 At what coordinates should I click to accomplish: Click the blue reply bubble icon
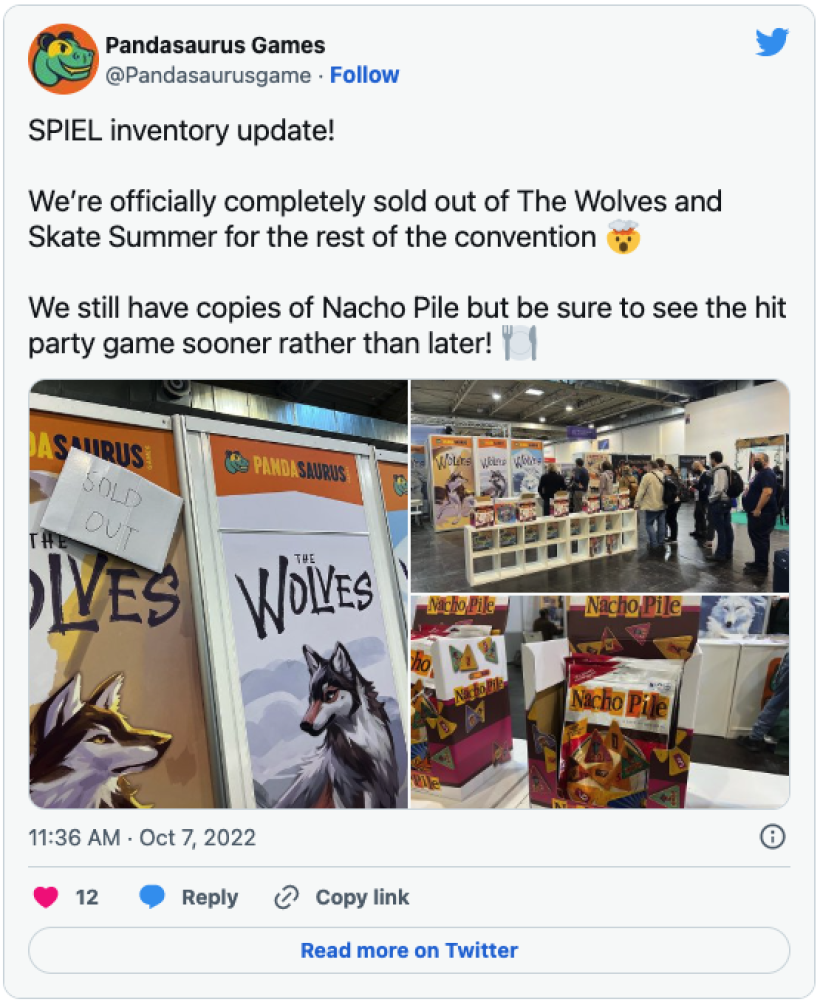pyautogui.click(x=152, y=897)
